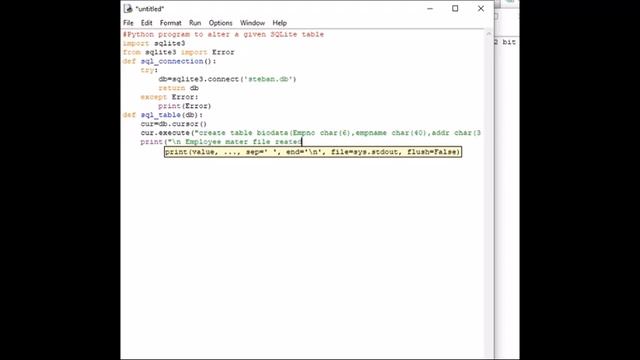Click the IDLE Python icon in title bar
Viewport: 640px width, 360px height.
click(128, 9)
